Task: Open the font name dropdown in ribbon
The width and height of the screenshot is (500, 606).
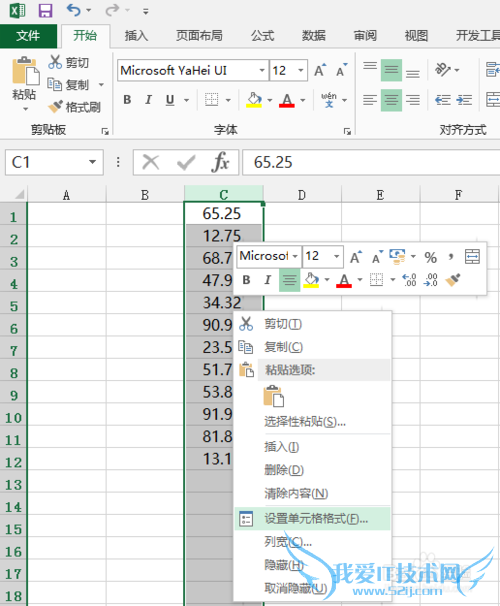Action: pos(262,70)
